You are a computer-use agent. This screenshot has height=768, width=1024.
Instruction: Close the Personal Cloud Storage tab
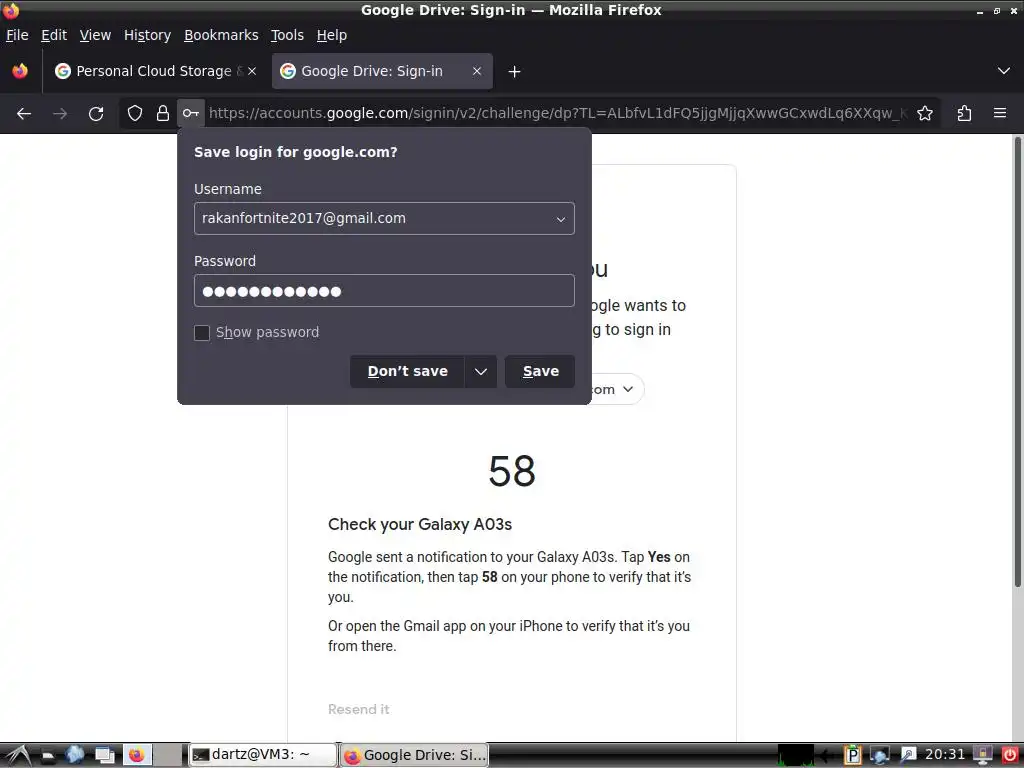(x=252, y=71)
